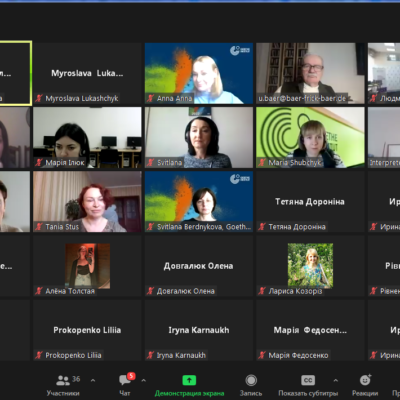This screenshot has height=400, width=400.
Task: Click muted mic icon beside Prokopenko Liliia
Action: (39, 355)
